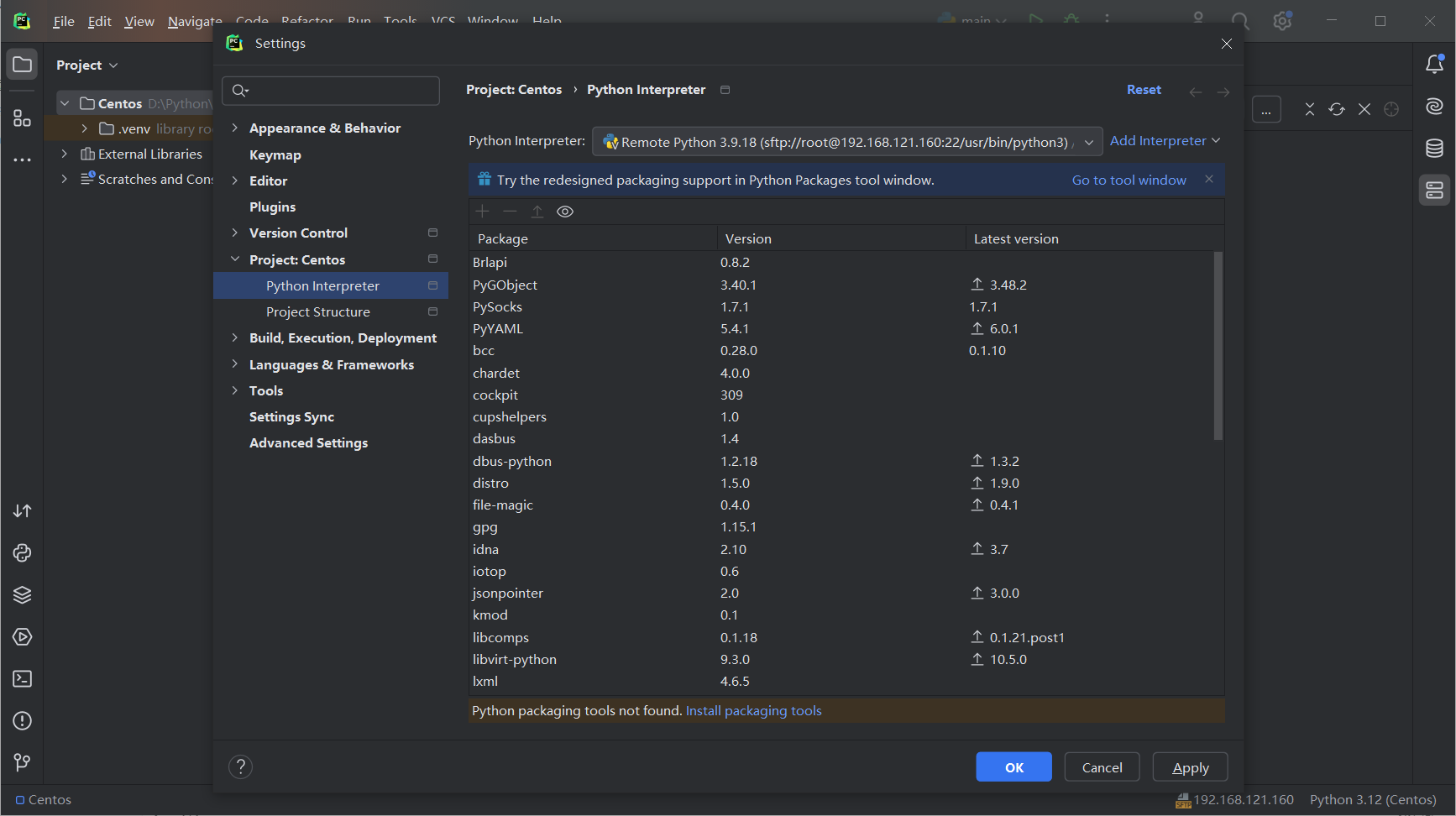Viewport: 1456px width, 816px height.
Task: Click the Apply button
Action: point(1190,767)
